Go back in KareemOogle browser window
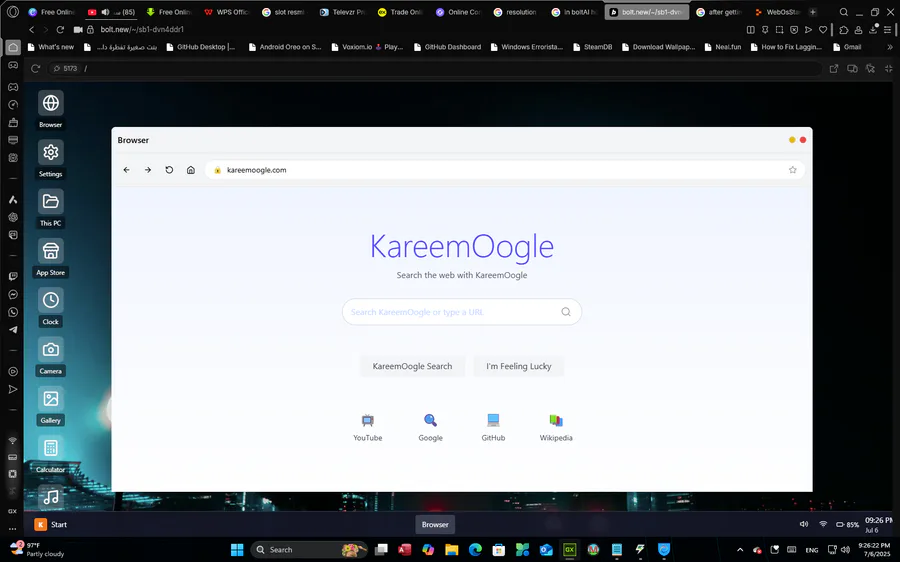 pos(126,170)
